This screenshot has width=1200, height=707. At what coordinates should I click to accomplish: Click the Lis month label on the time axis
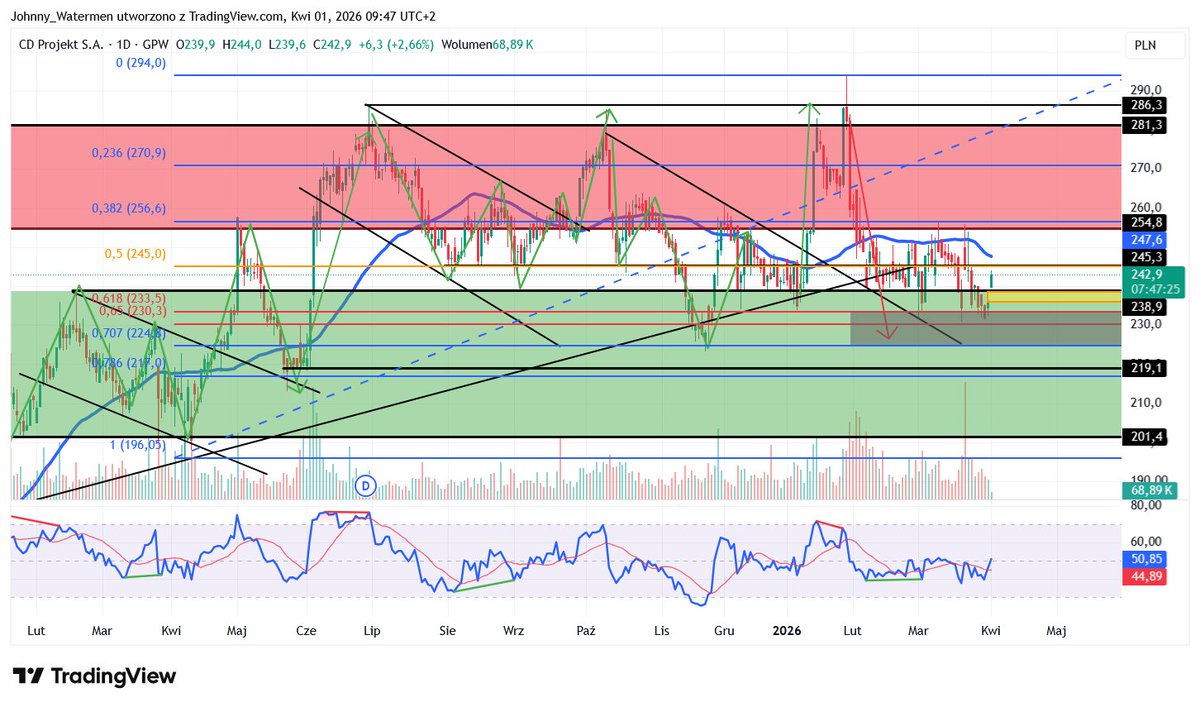coord(661,632)
